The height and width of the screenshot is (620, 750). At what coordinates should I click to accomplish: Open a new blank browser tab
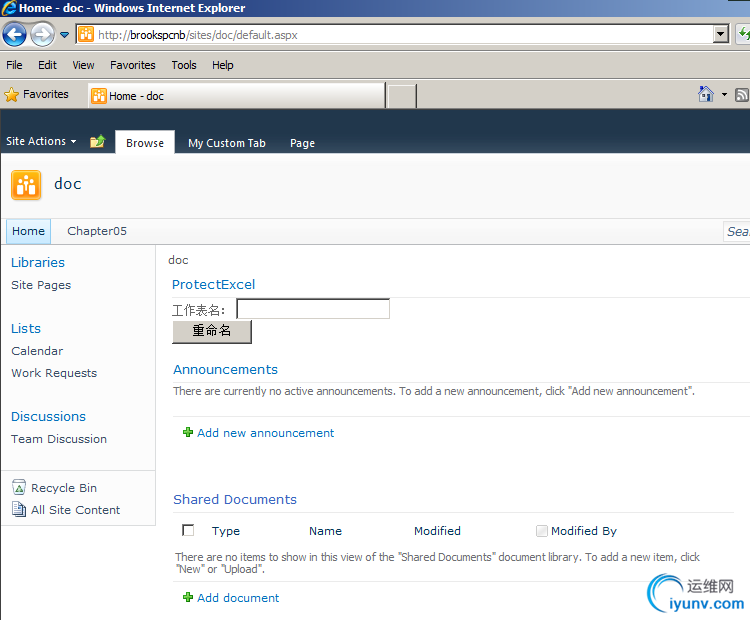click(x=401, y=96)
